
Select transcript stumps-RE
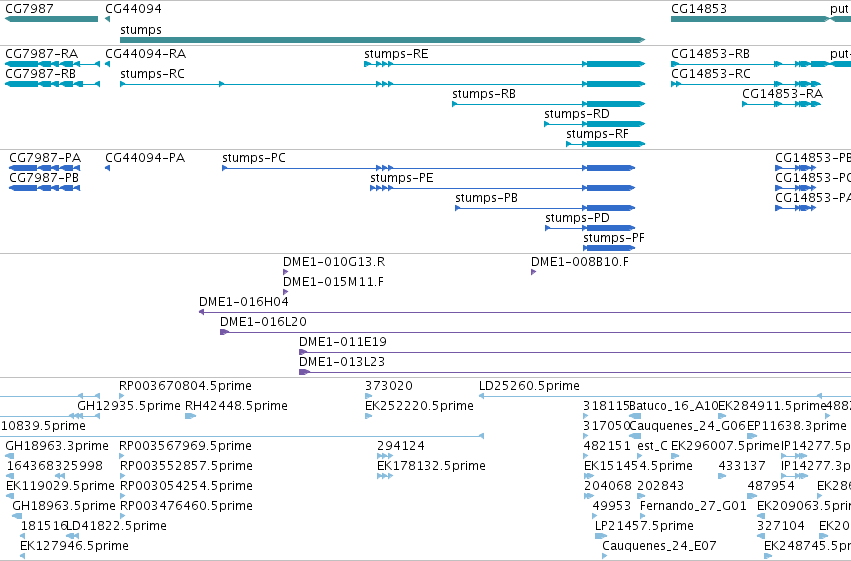pyautogui.click(x=504, y=64)
